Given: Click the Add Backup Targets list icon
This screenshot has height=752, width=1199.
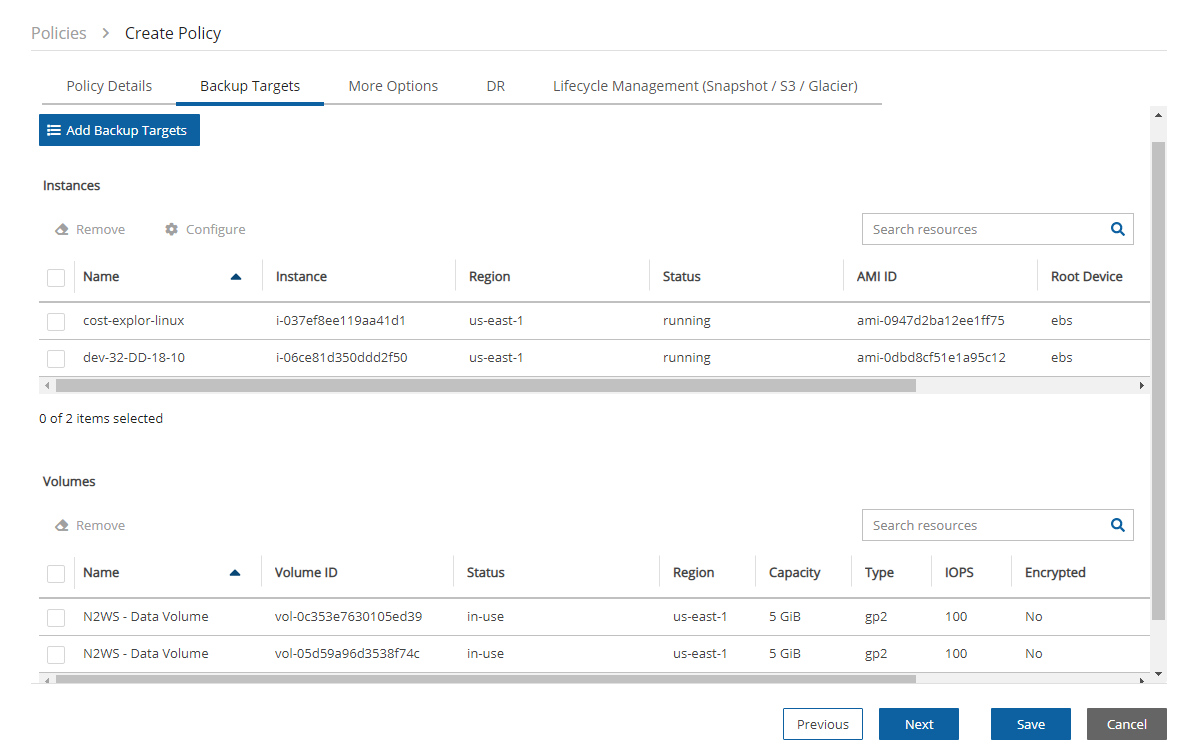Looking at the screenshot, I should pyautogui.click(x=54, y=131).
